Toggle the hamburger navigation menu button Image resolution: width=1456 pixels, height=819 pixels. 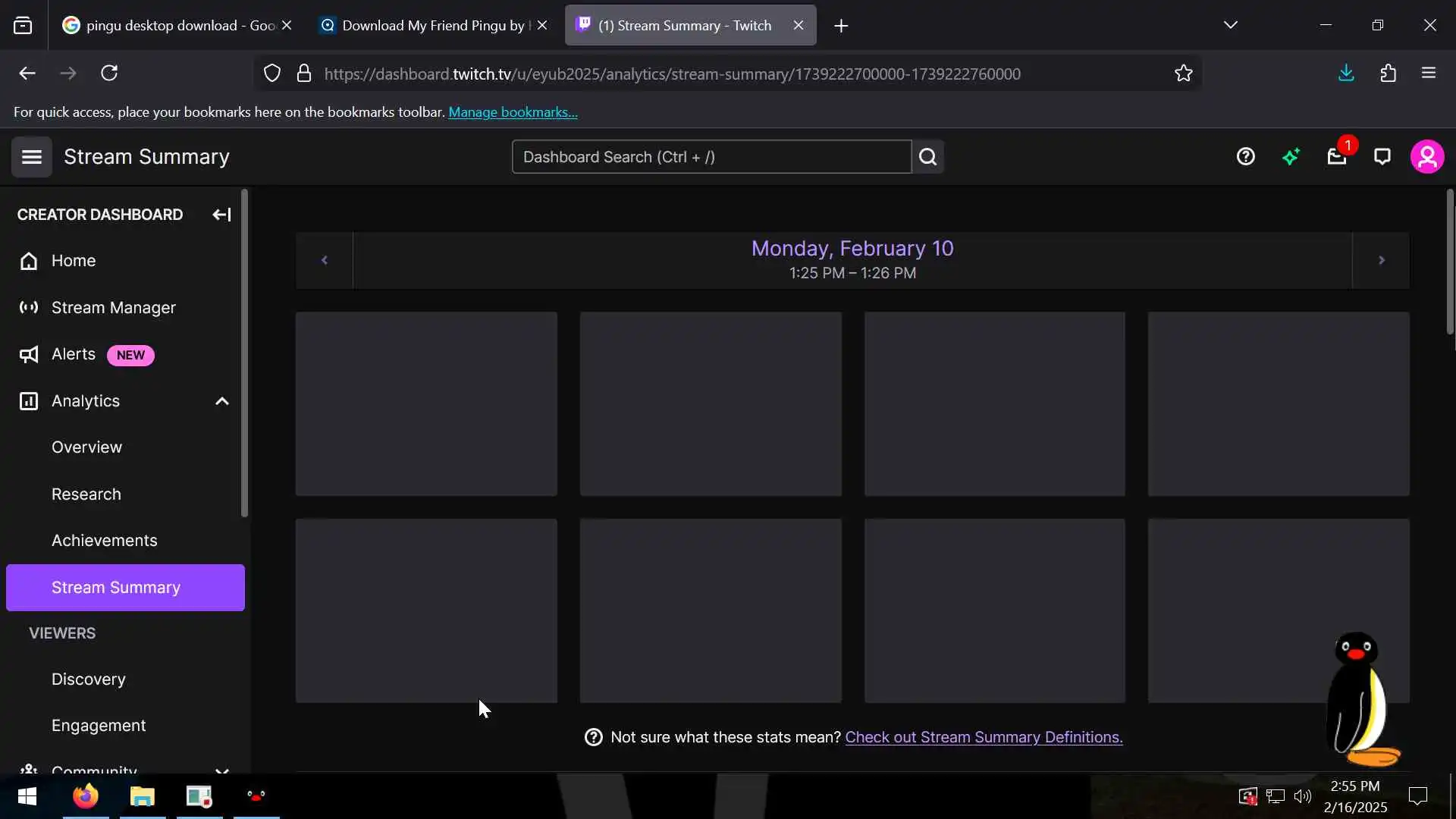31,157
